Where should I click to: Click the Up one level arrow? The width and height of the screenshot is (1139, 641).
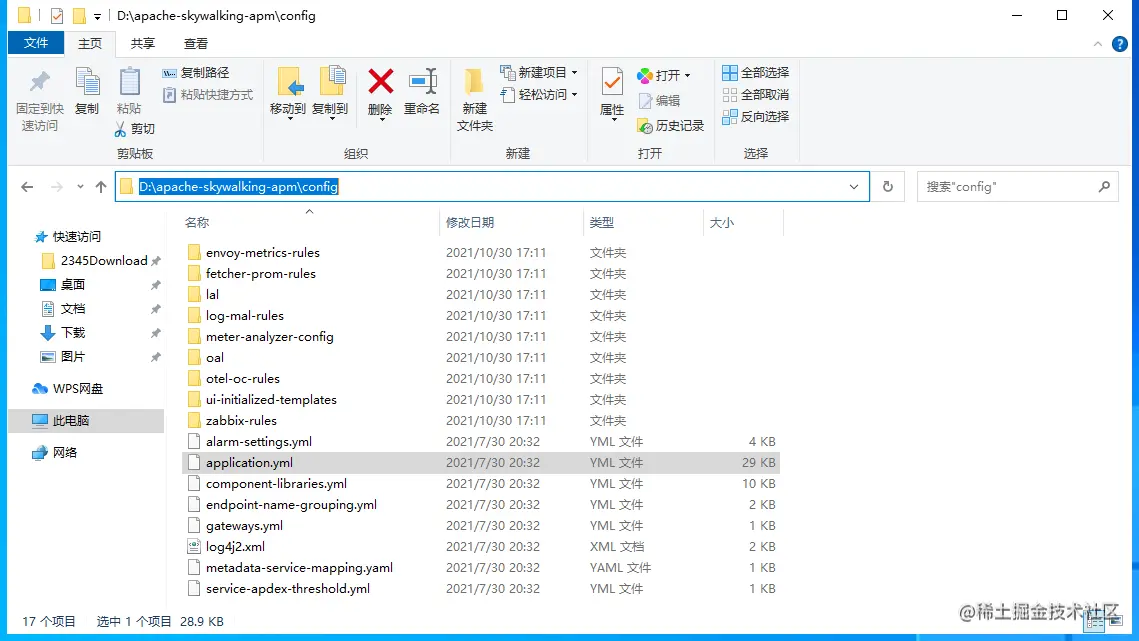(101, 187)
